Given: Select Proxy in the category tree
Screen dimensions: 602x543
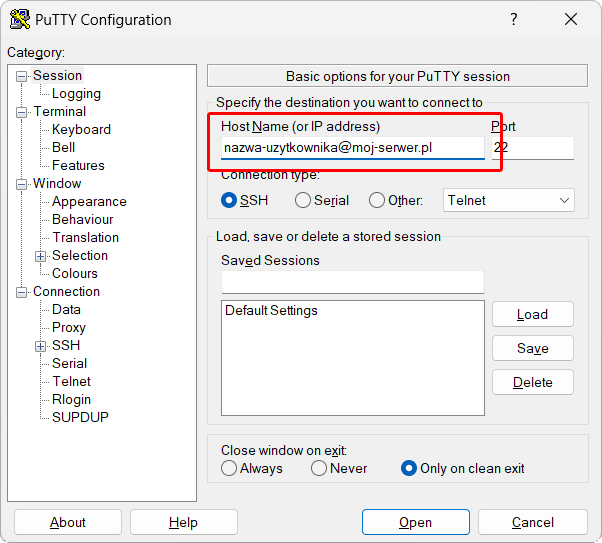Looking at the screenshot, I should click(x=69, y=328).
